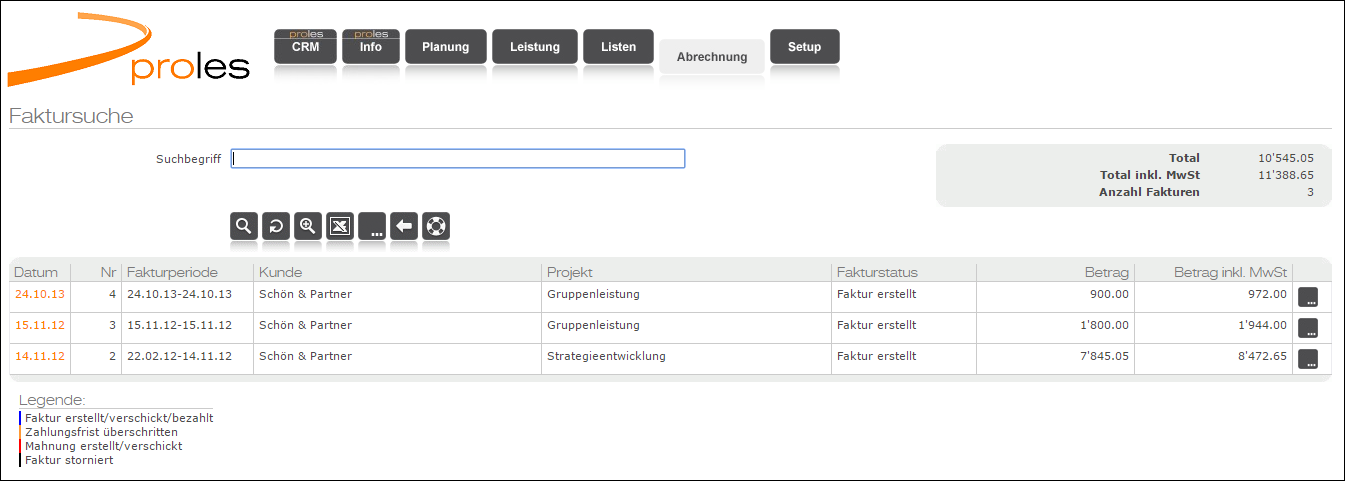The width and height of the screenshot is (1345, 481).
Task: Sort by the Betrag column header
Action: coord(1107,272)
